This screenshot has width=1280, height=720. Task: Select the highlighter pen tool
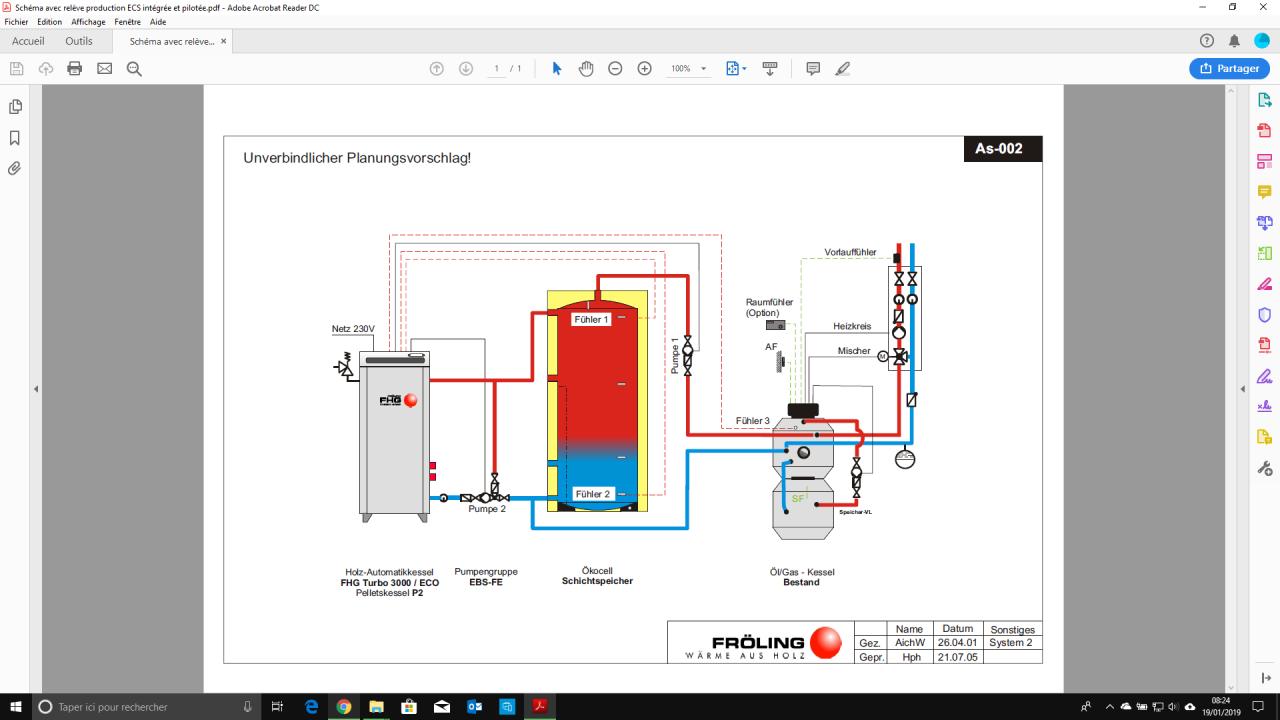click(842, 69)
